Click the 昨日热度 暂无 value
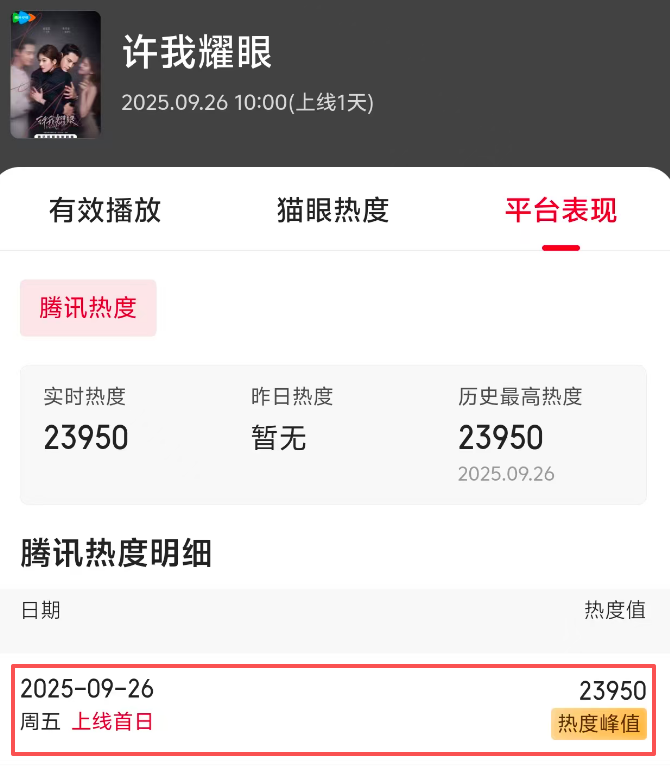Viewport: 670px width, 774px height. [278, 437]
